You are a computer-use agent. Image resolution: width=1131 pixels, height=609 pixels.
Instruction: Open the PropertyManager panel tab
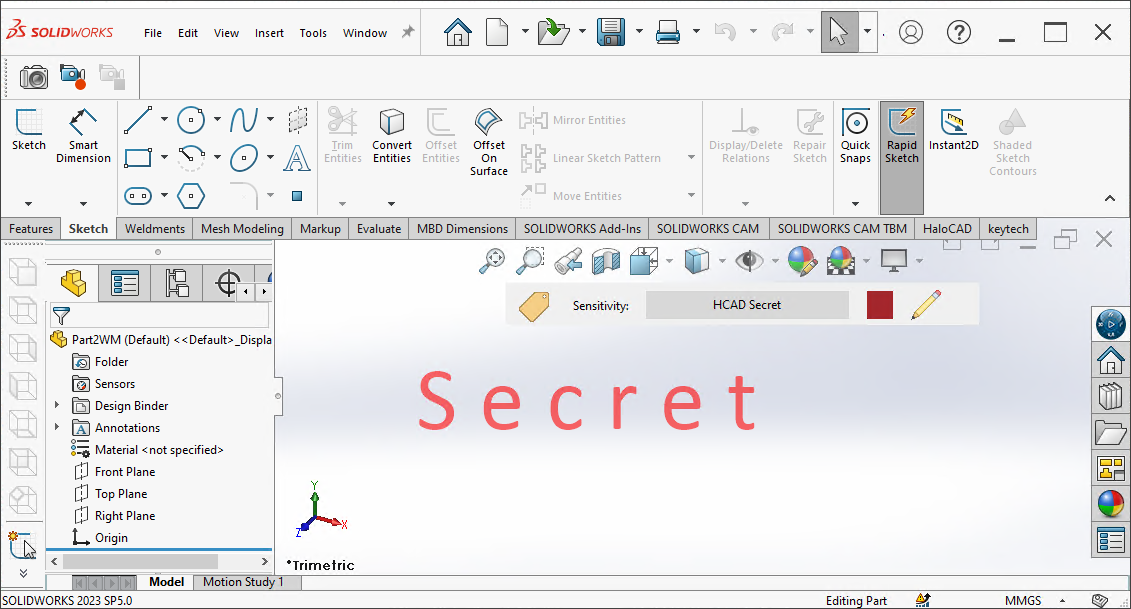125,283
